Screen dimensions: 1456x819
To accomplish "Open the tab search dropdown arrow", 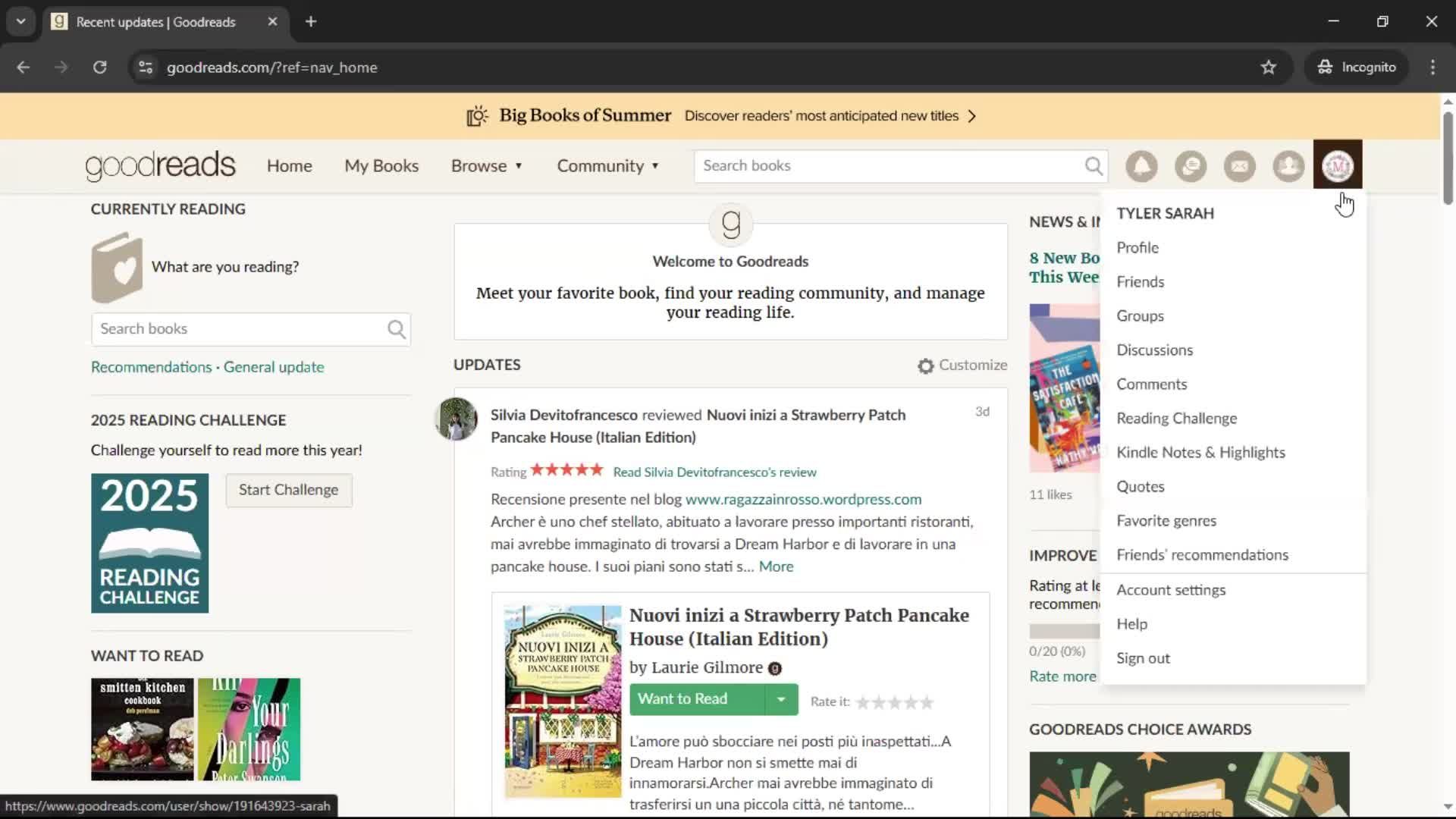I will pos(20,21).
